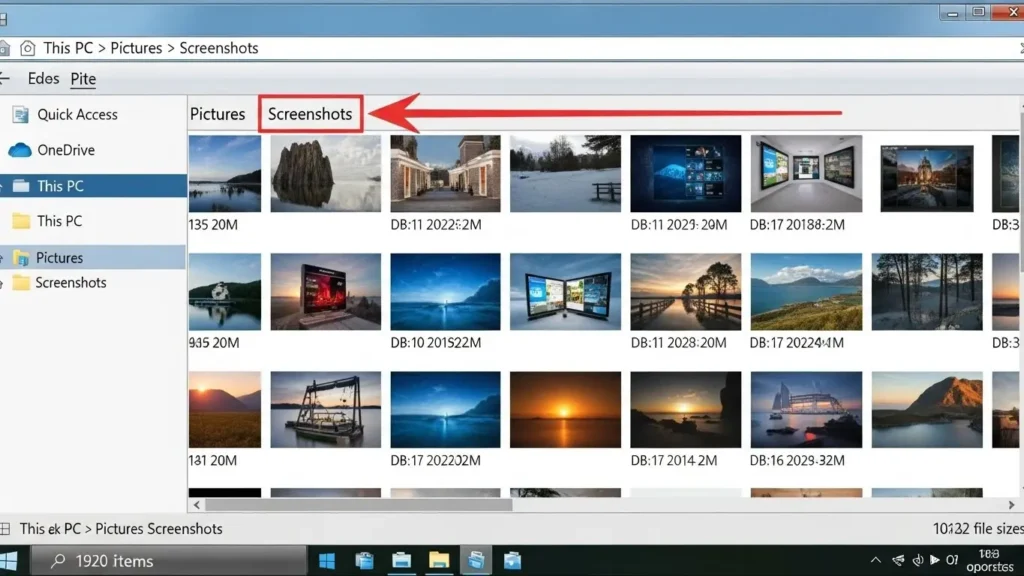1024x576 pixels.
Task: Click the path link in the status bar
Action: pyautogui.click(x=120, y=528)
